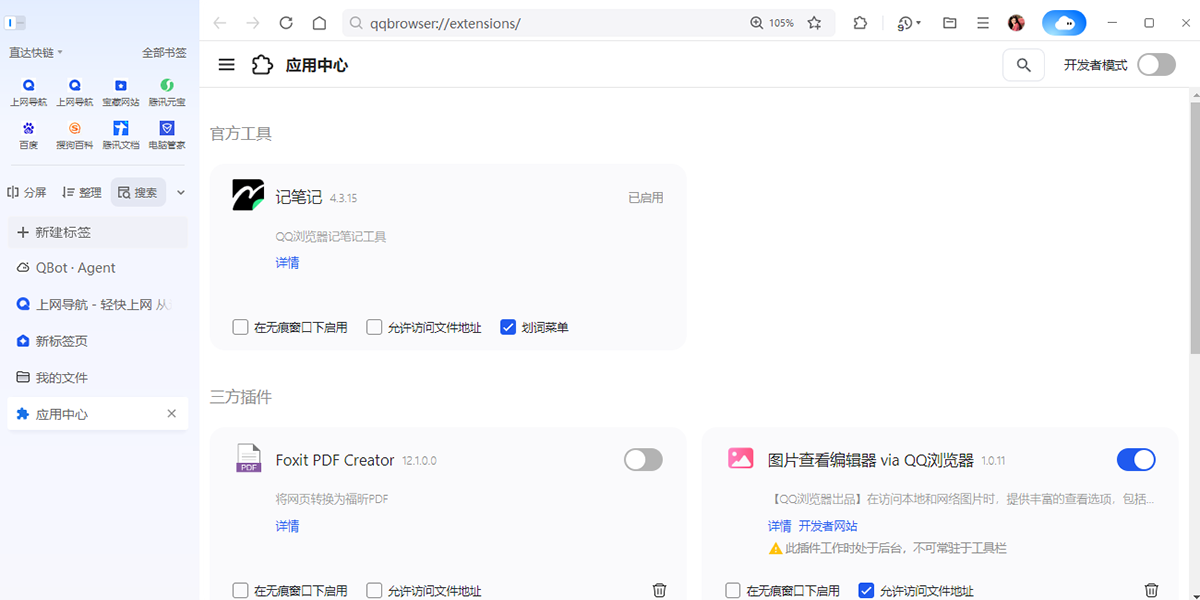
Task: Open 我的文件 tab
Action: pyautogui.click(x=97, y=377)
